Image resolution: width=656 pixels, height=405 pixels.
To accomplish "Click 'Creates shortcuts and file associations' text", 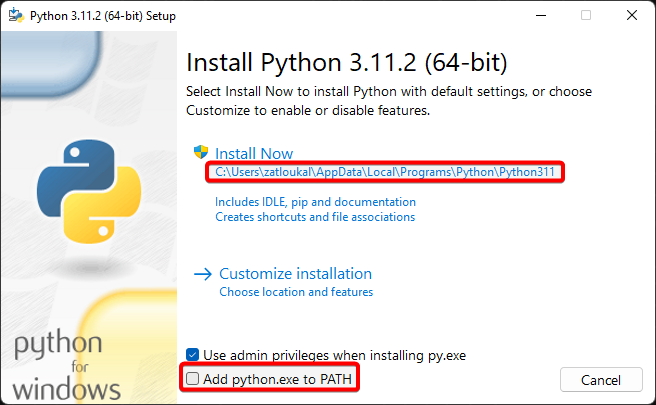I will [315, 217].
